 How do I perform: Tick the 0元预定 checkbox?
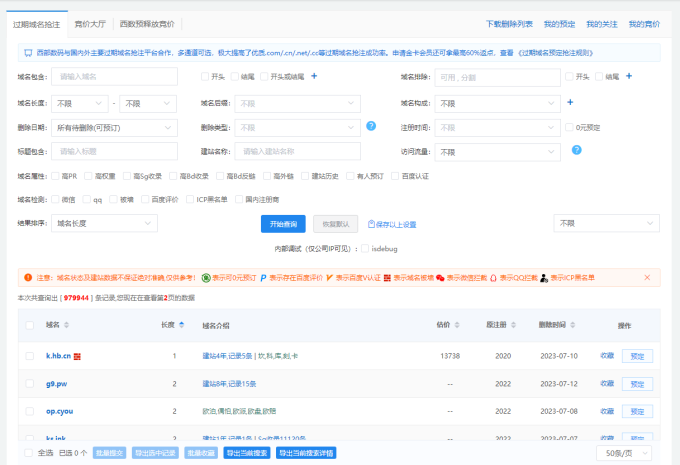pos(569,127)
